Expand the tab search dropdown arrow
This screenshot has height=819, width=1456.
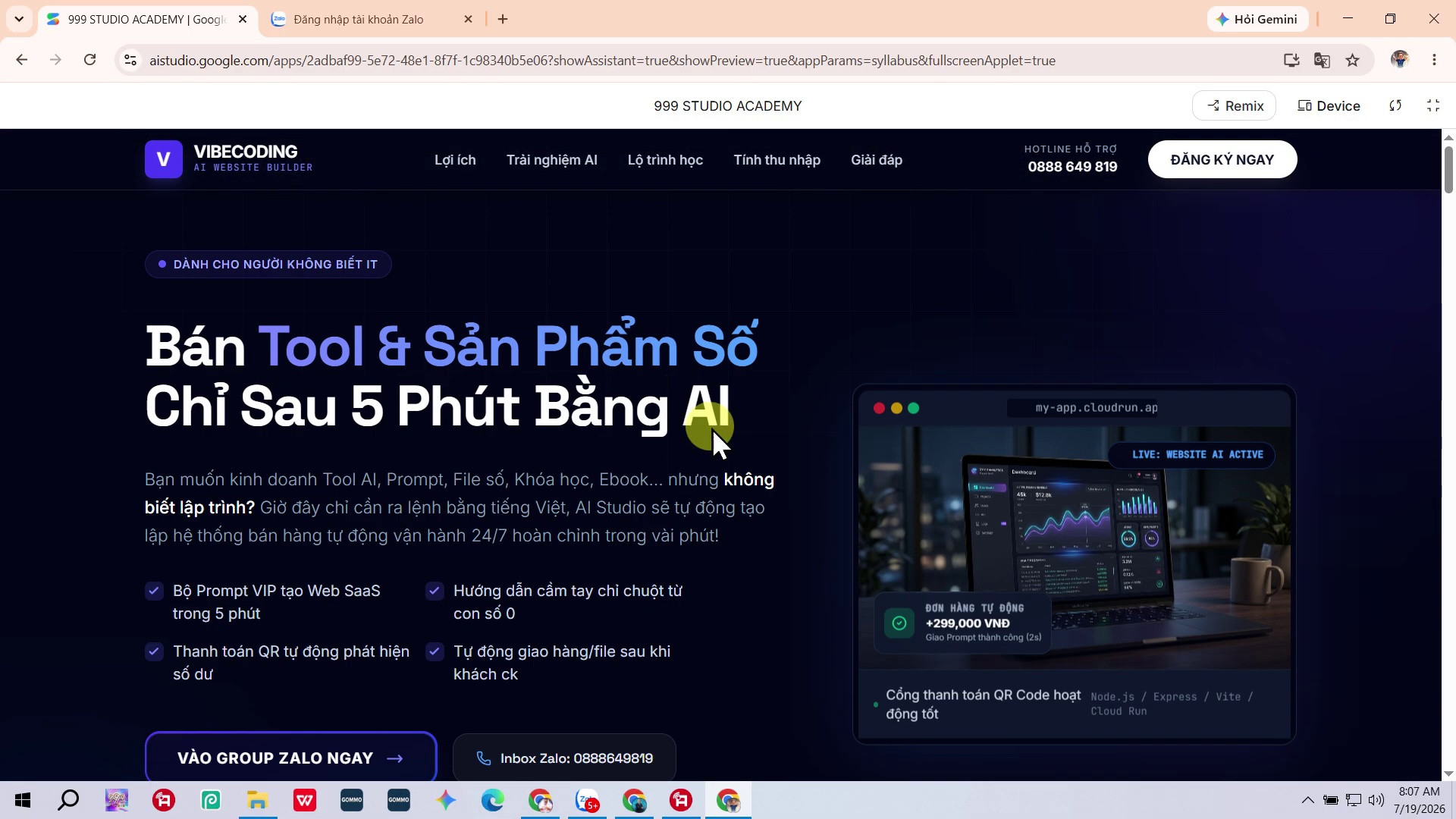19,19
